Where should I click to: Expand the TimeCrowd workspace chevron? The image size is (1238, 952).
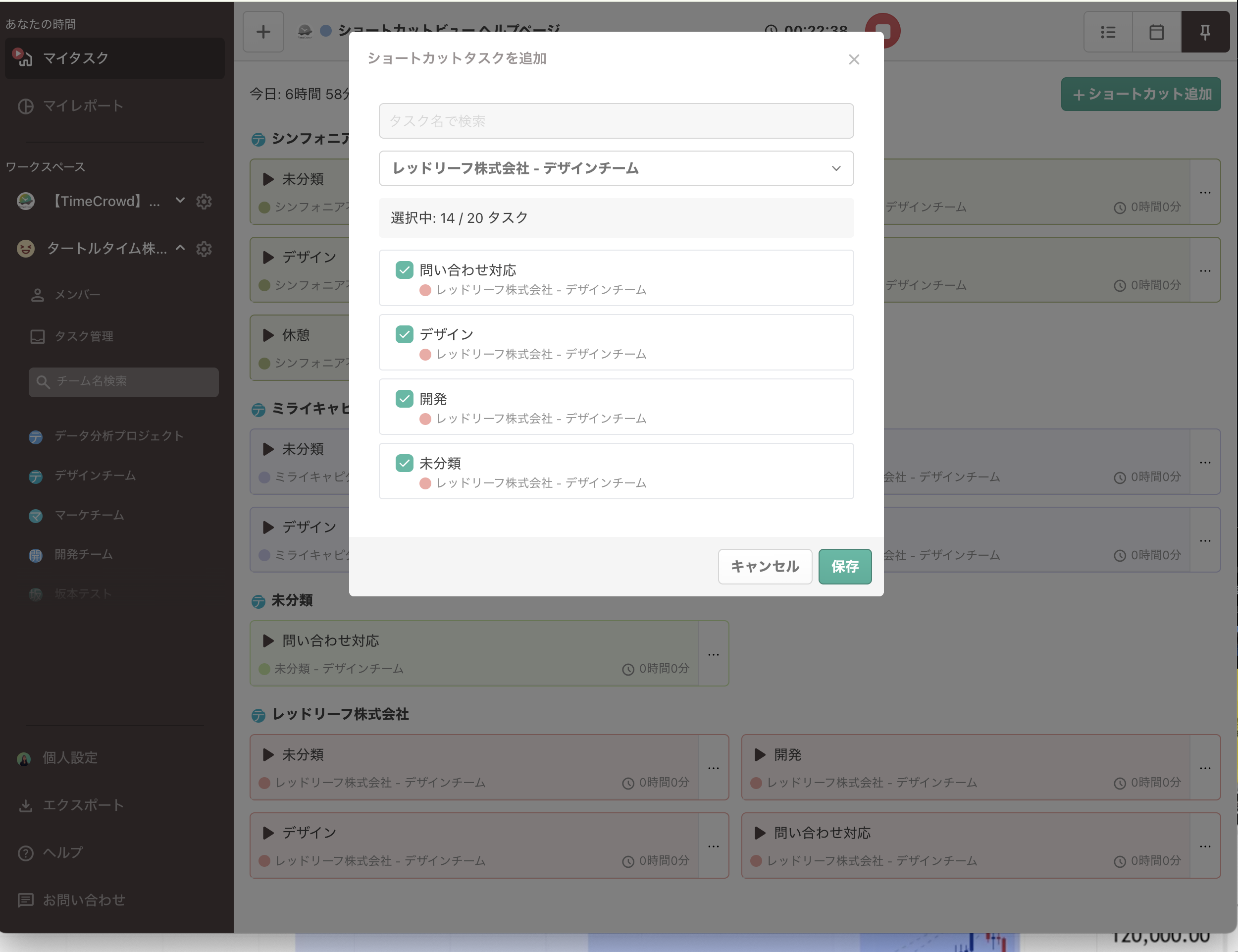180,201
